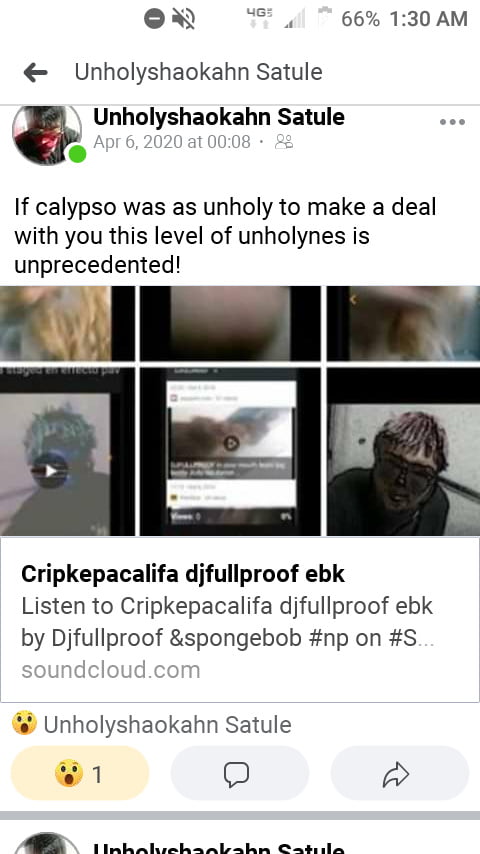Open the top-right blurry image thumbnail

tap(403, 324)
